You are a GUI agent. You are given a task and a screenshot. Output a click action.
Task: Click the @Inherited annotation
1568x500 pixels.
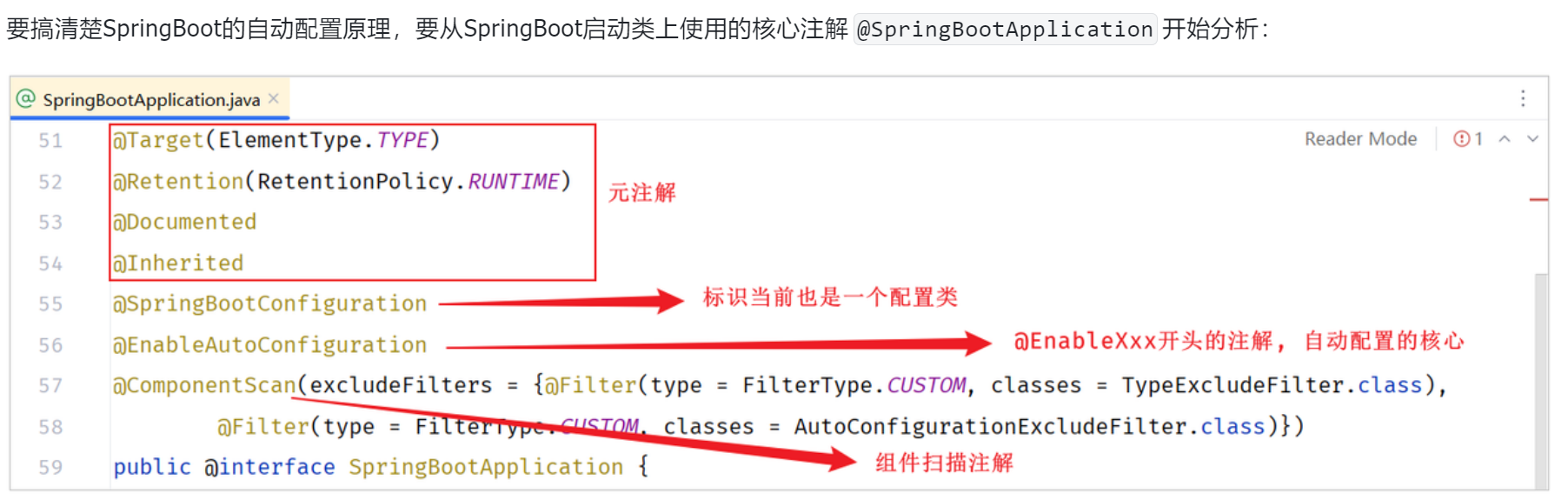click(178, 263)
